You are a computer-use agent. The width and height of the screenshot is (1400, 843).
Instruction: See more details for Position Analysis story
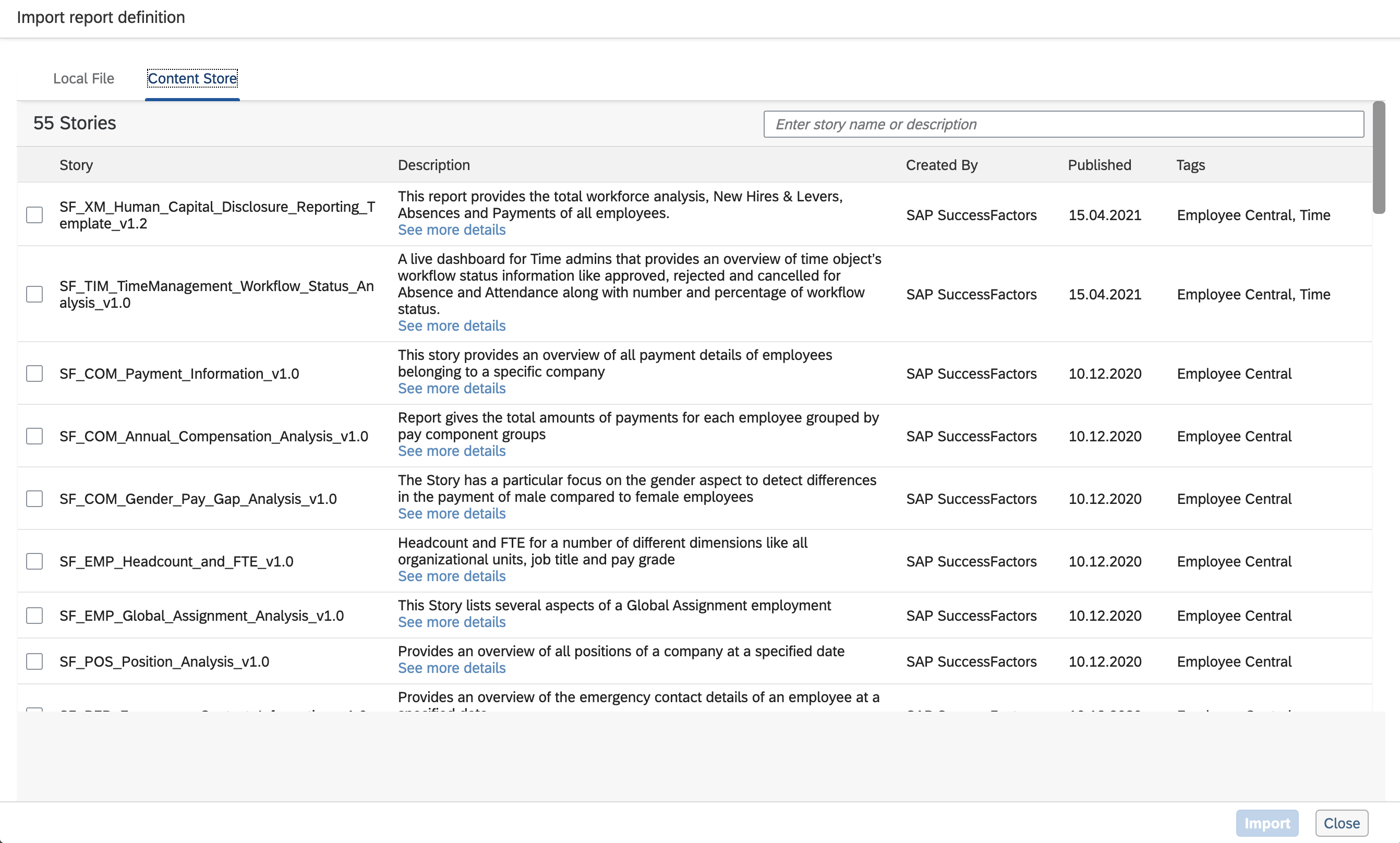(452, 668)
